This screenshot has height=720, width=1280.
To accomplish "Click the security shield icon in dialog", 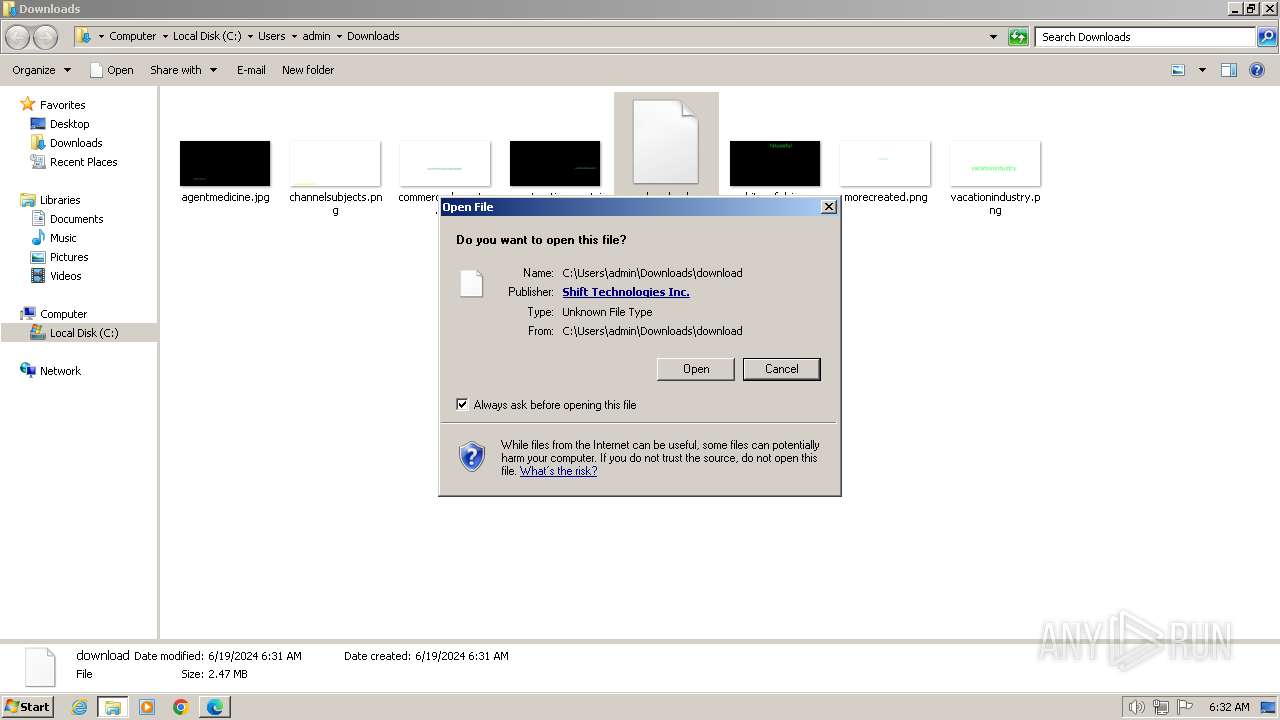I will point(472,457).
